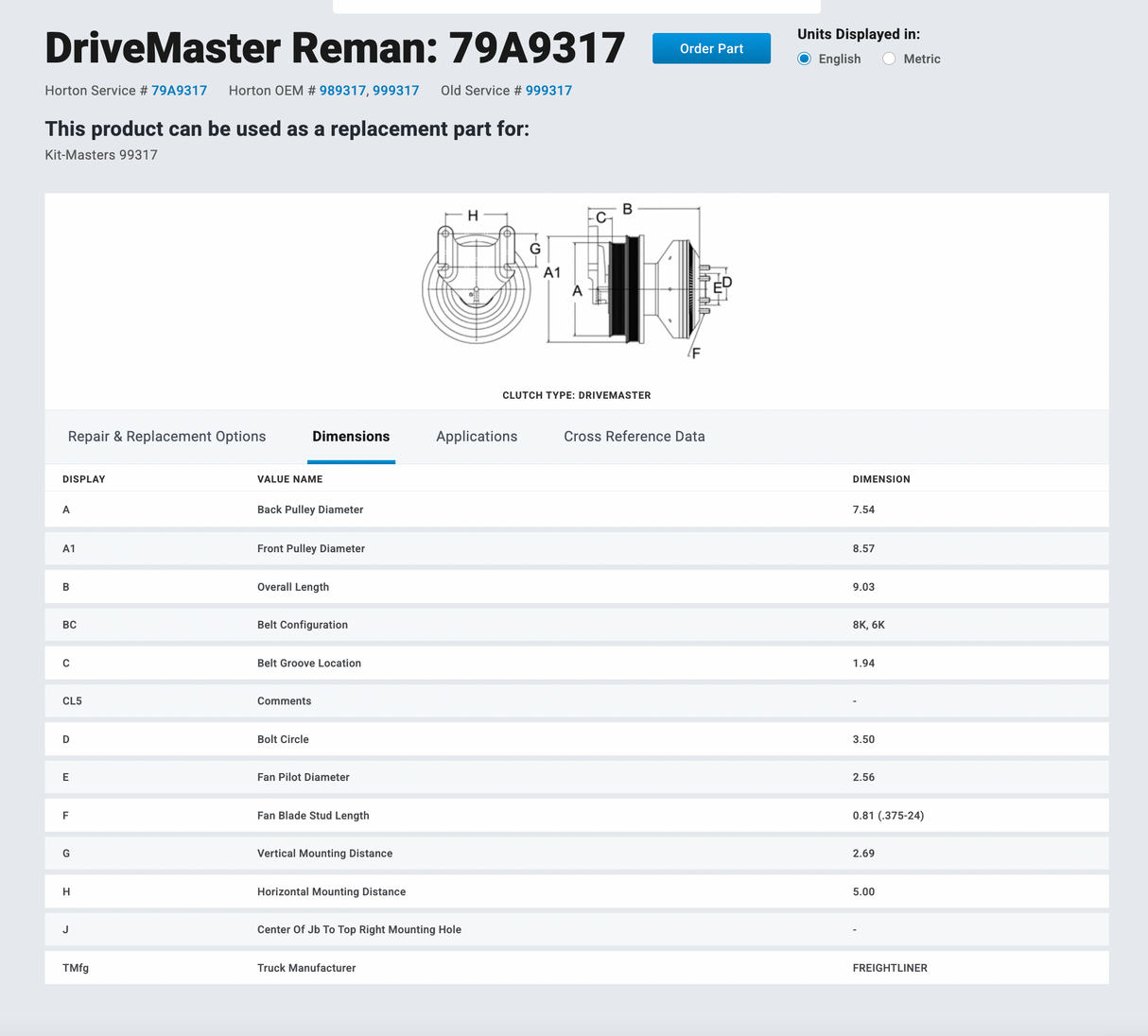Click the TMfg display code
The image size is (1148, 1036).
click(x=76, y=968)
